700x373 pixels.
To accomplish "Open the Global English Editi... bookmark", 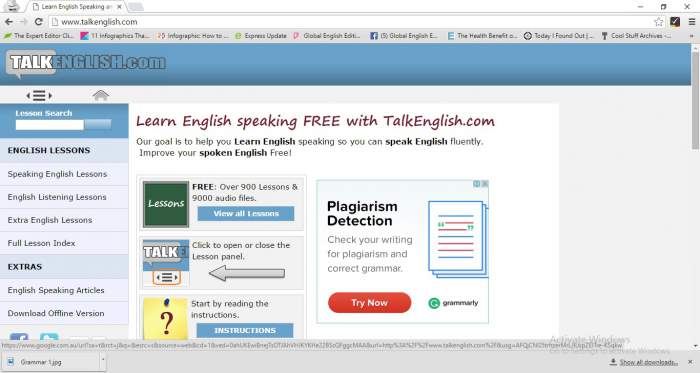I will [x=326, y=36].
